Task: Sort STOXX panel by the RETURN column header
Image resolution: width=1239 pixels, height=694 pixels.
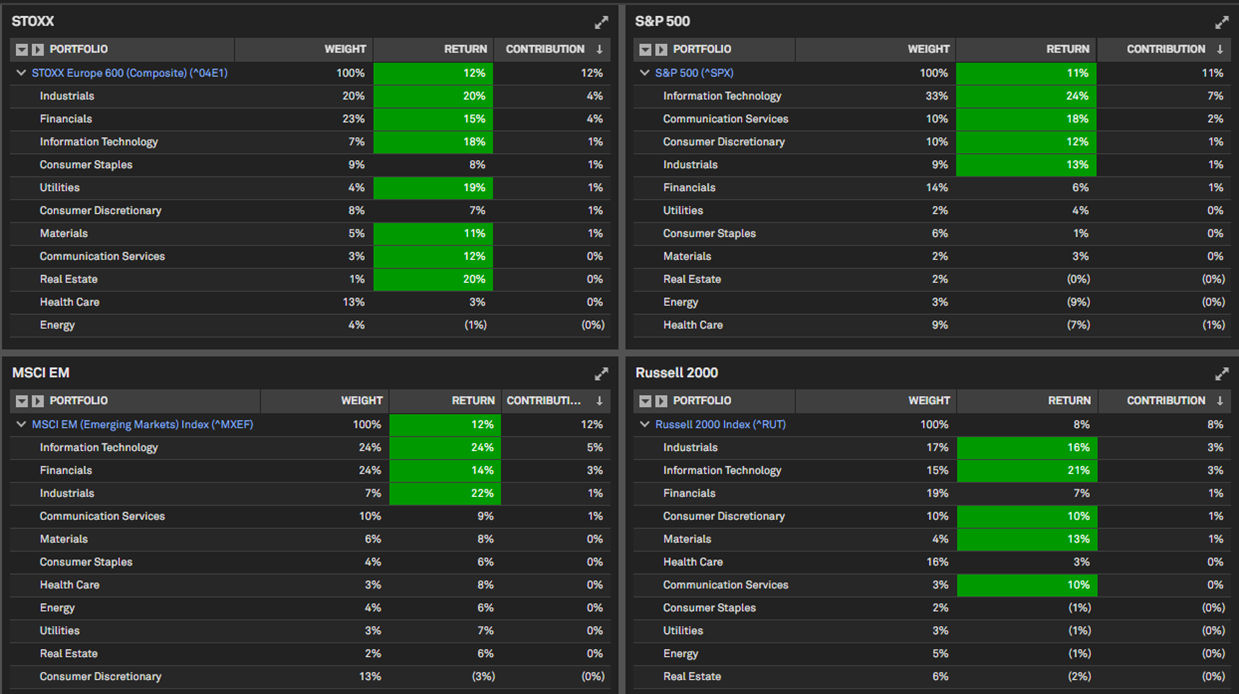Action: click(x=434, y=49)
